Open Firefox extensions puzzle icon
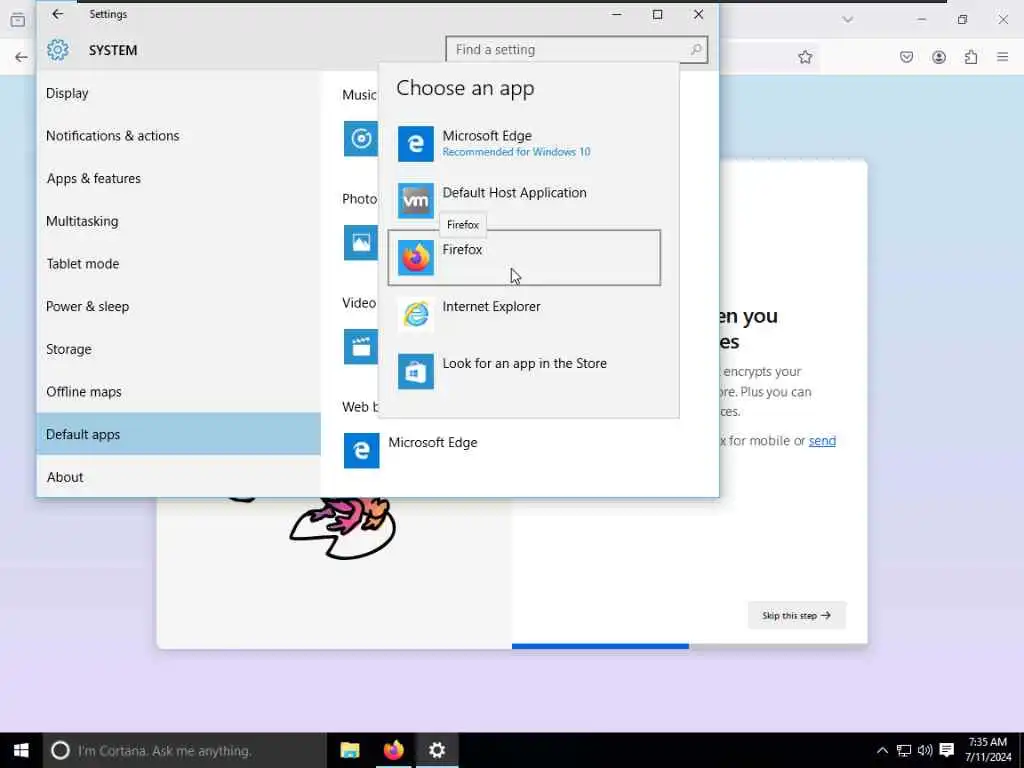 point(971,57)
